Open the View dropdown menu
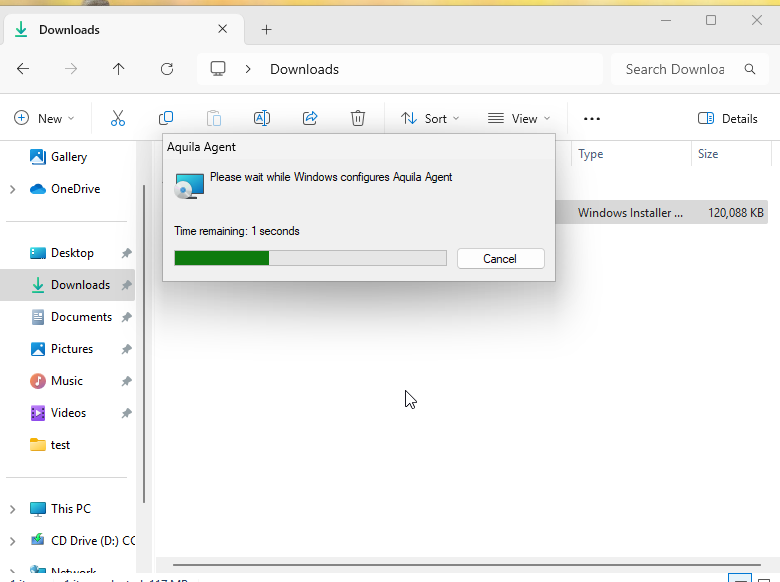This screenshot has width=780, height=582. (519, 118)
